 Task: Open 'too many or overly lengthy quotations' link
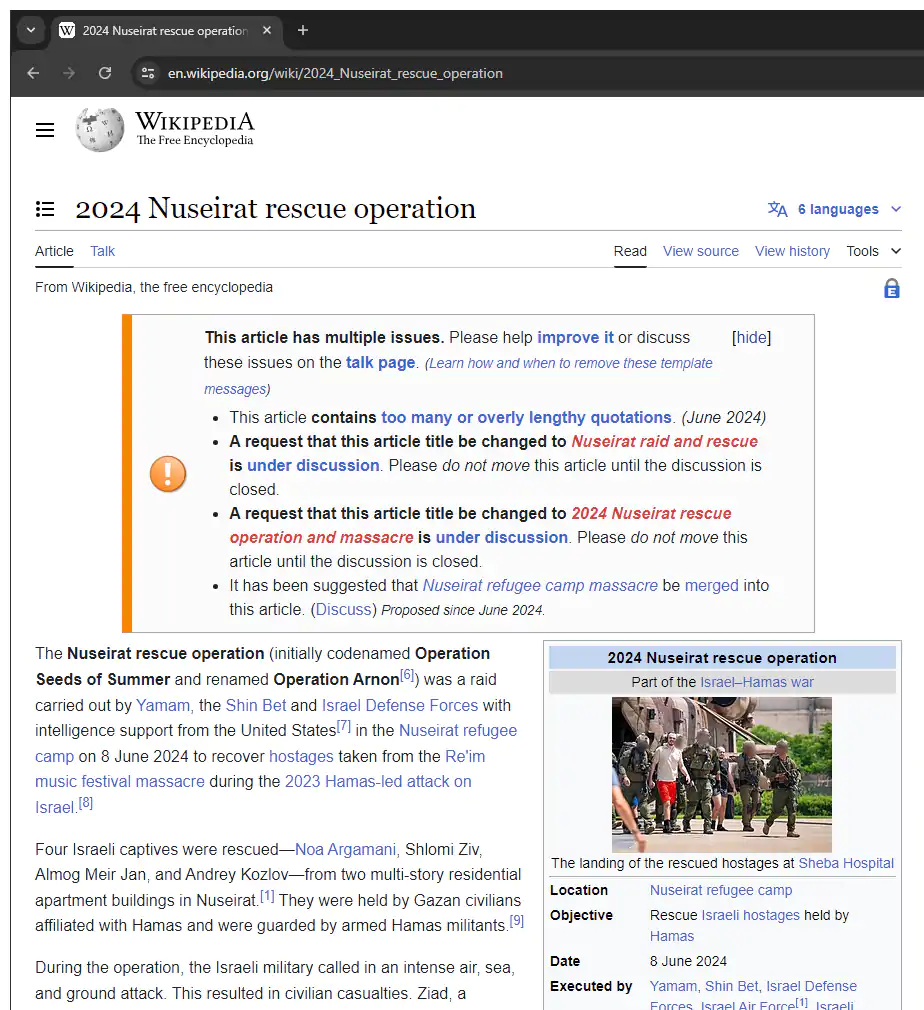pos(526,417)
